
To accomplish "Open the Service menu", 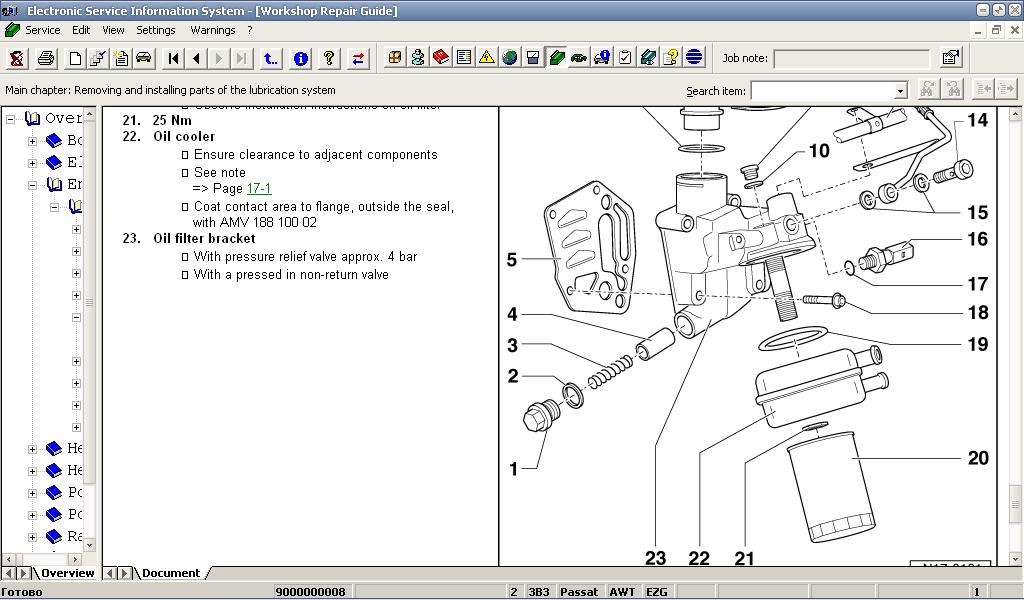I will [x=42, y=30].
